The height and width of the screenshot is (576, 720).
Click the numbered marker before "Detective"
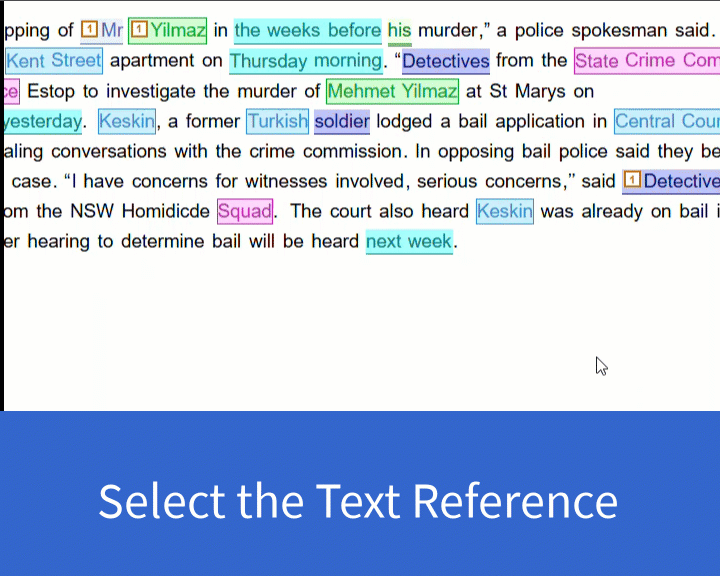(631, 181)
